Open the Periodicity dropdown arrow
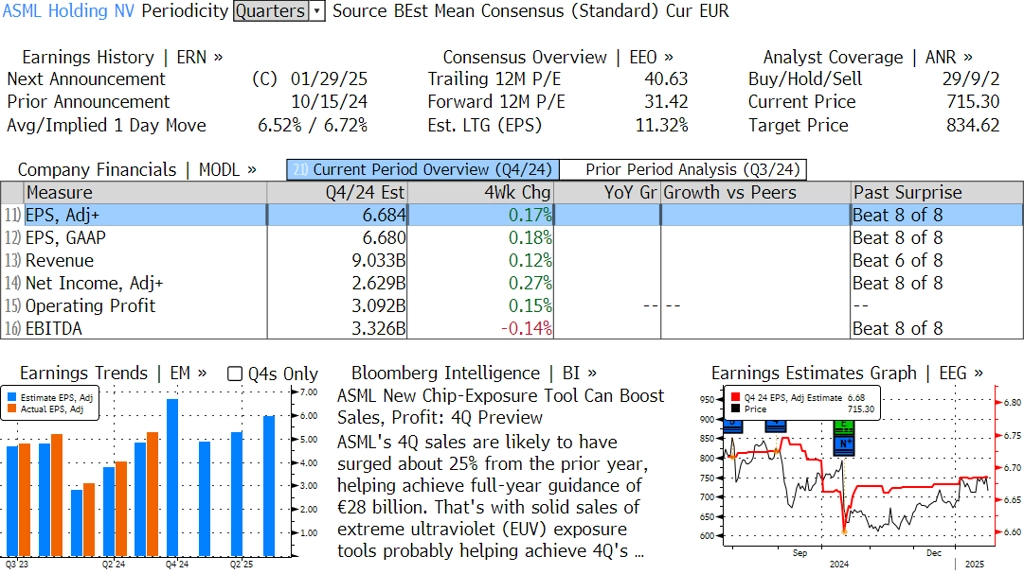Screen dimensions: 1024x574 tap(317, 11)
